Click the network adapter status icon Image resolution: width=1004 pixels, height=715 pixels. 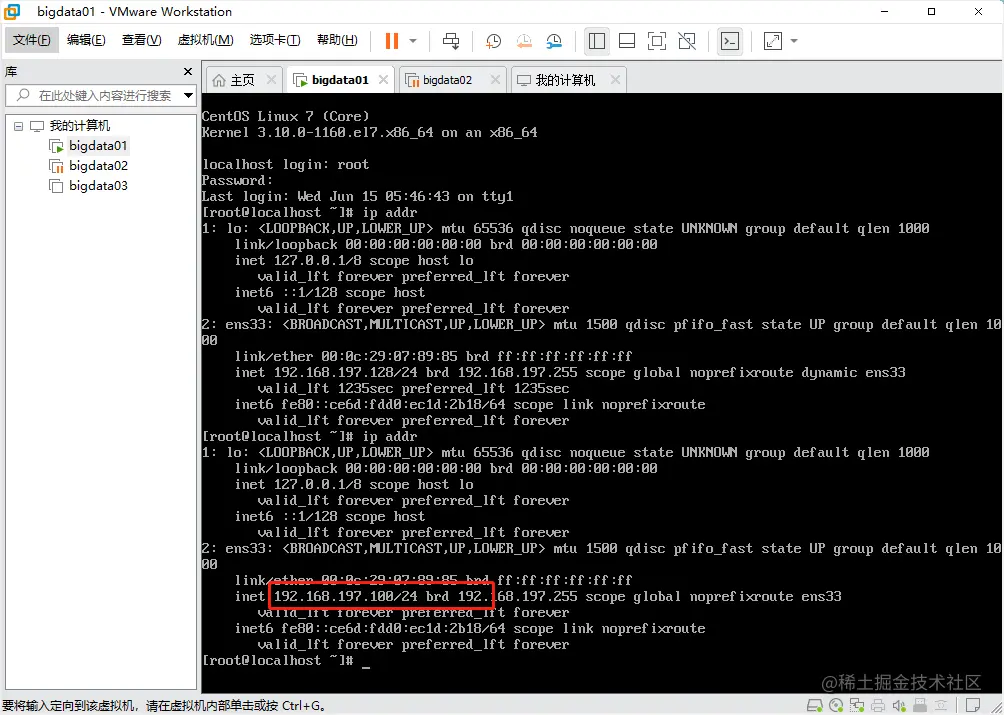pos(857,705)
